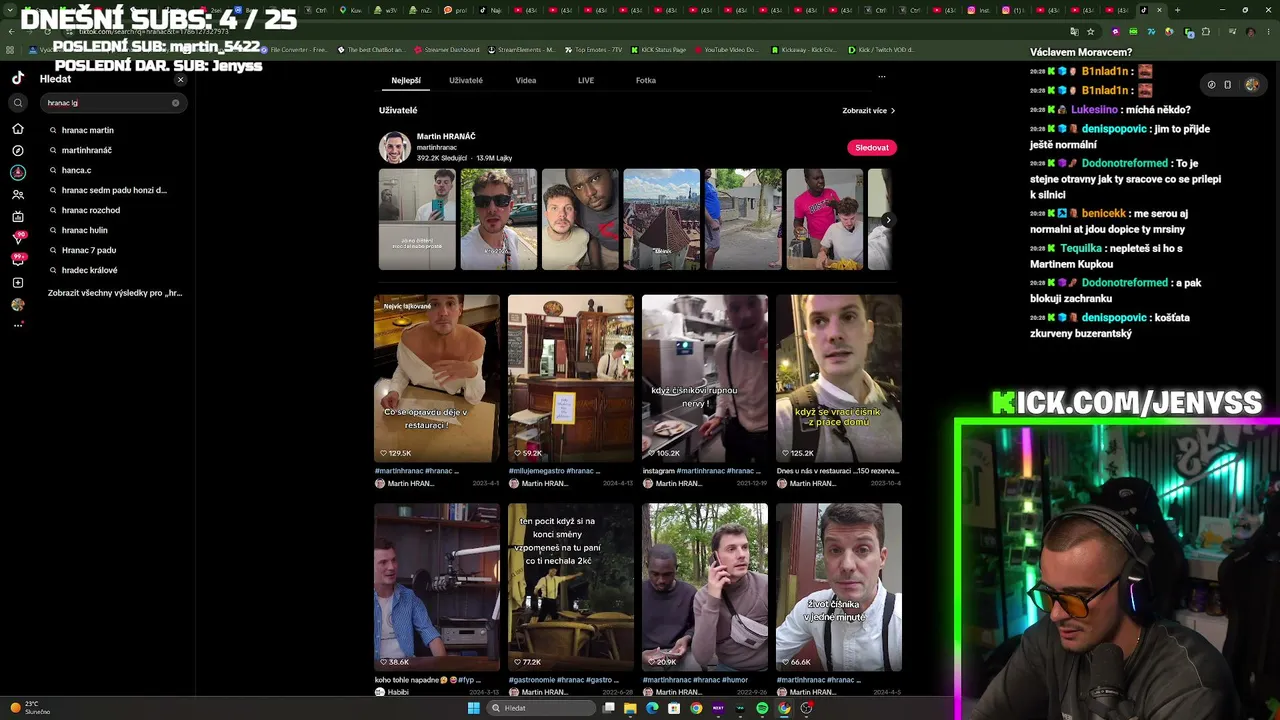Open the 'Co se opravdu děje v restauraci' video
This screenshot has width=1280, height=720.
(x=437, y=378)
